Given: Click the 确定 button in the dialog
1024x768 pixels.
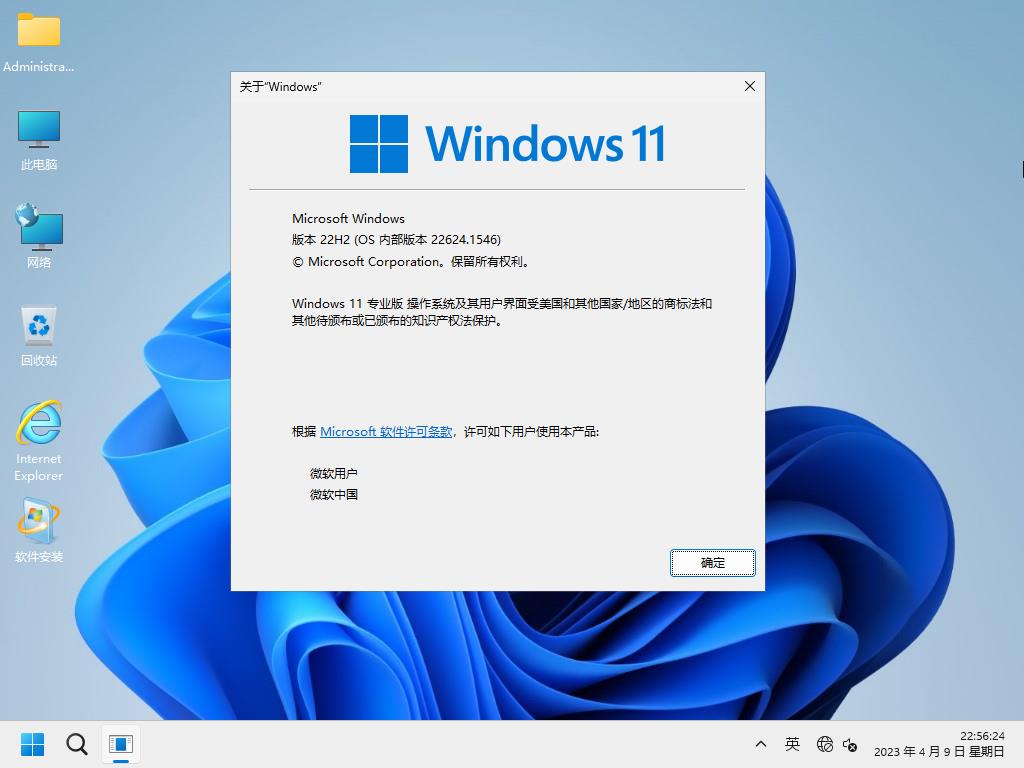Looking at the screenshot, I should [712, 563].
